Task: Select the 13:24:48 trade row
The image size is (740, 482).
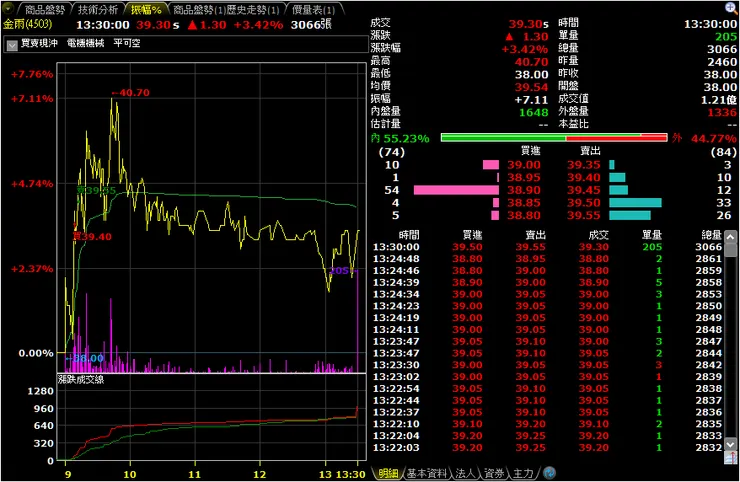Action: coord(547,259)
